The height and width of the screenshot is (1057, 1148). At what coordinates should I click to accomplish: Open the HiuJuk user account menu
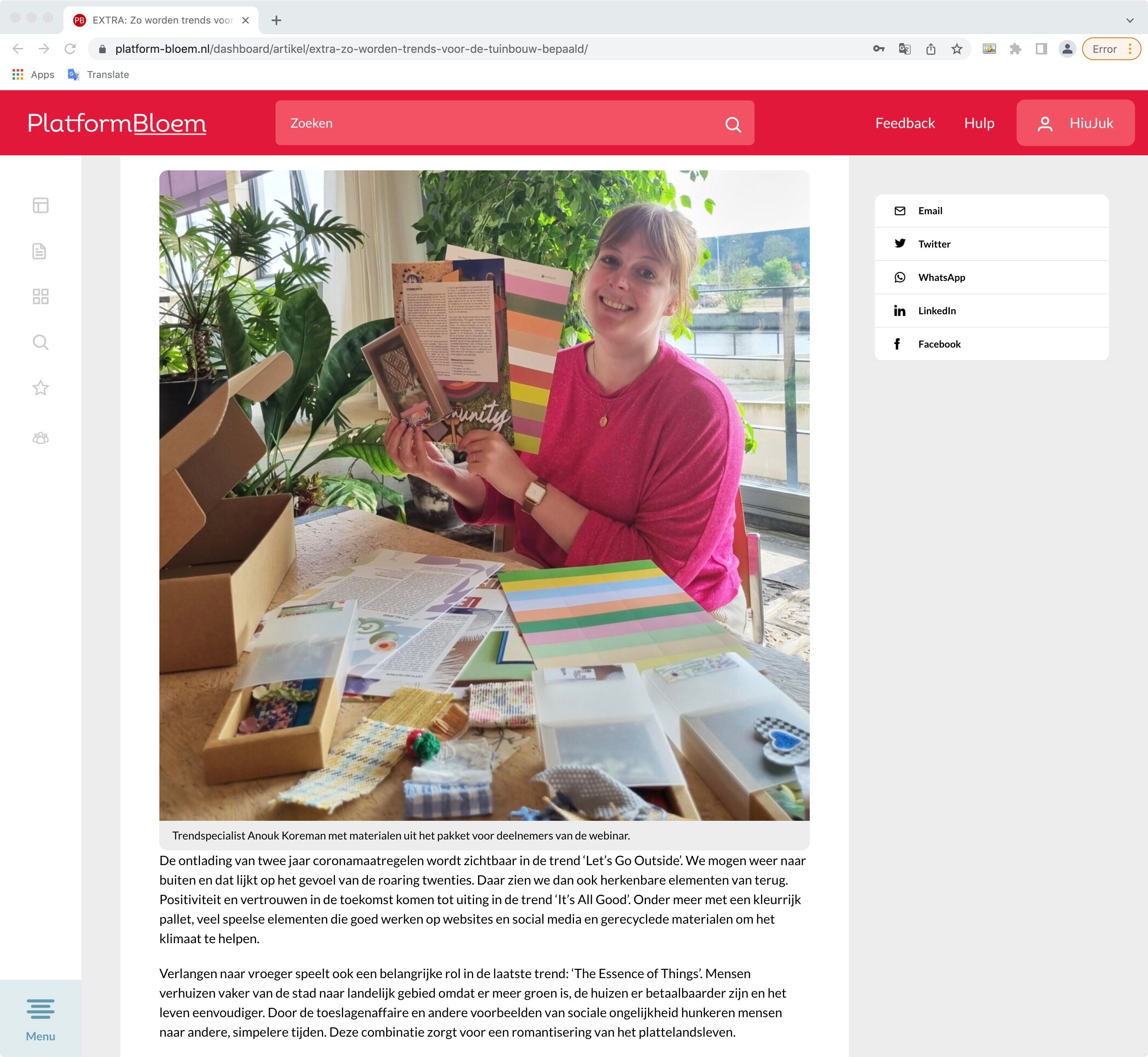(x=1075, y=123)
